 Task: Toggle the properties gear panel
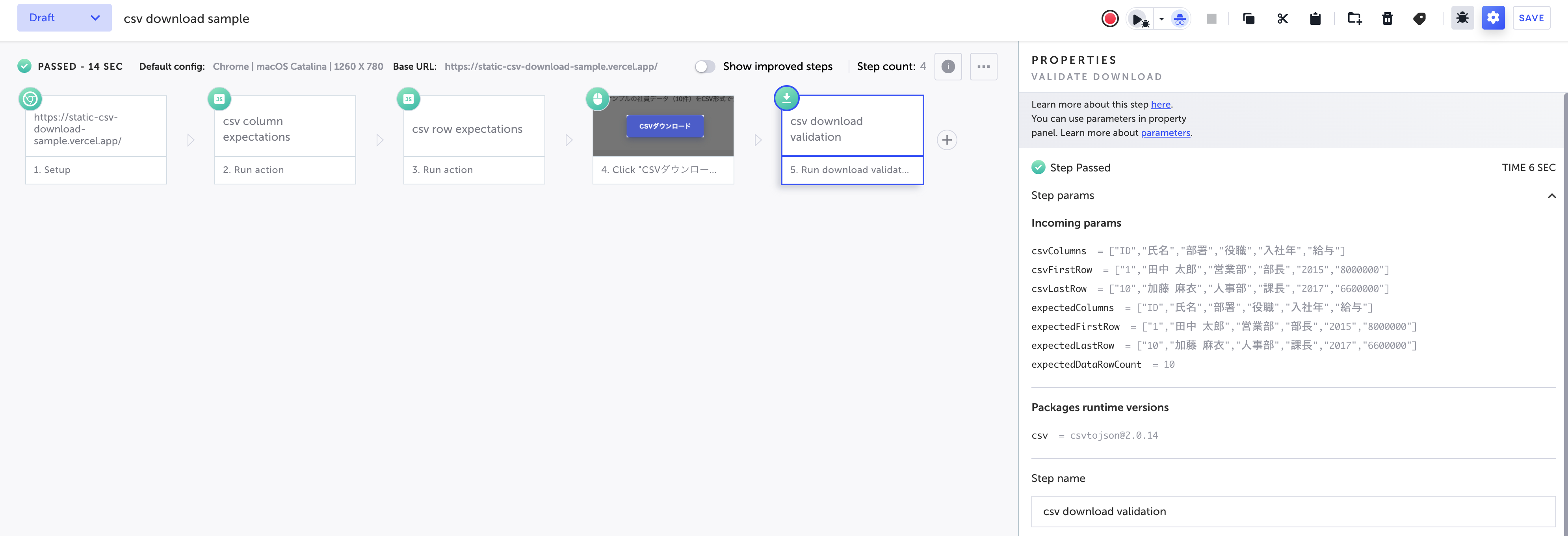pyautogui.click(x=1493, y=18)
